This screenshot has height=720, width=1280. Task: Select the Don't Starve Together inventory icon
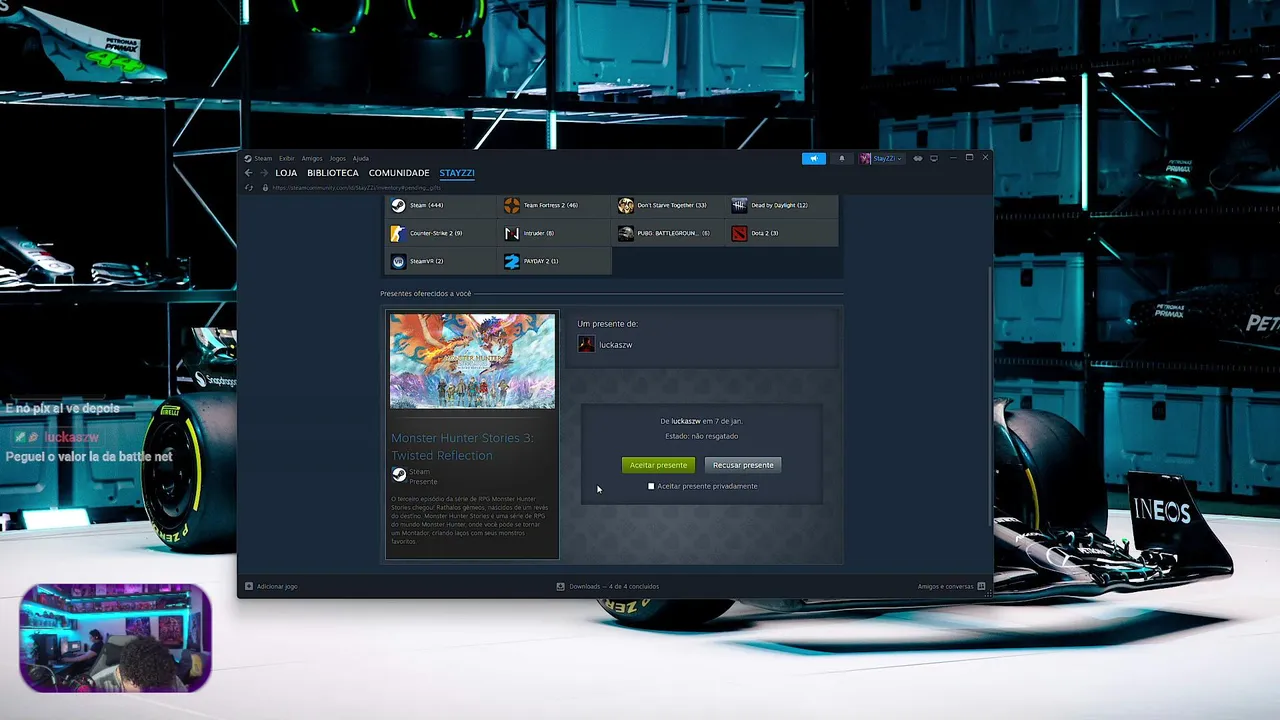(x=626, y=205)
